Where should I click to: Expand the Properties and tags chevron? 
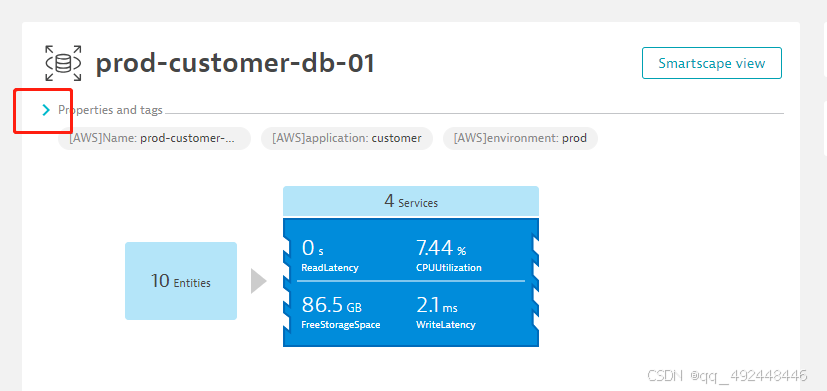pos(46,110)
